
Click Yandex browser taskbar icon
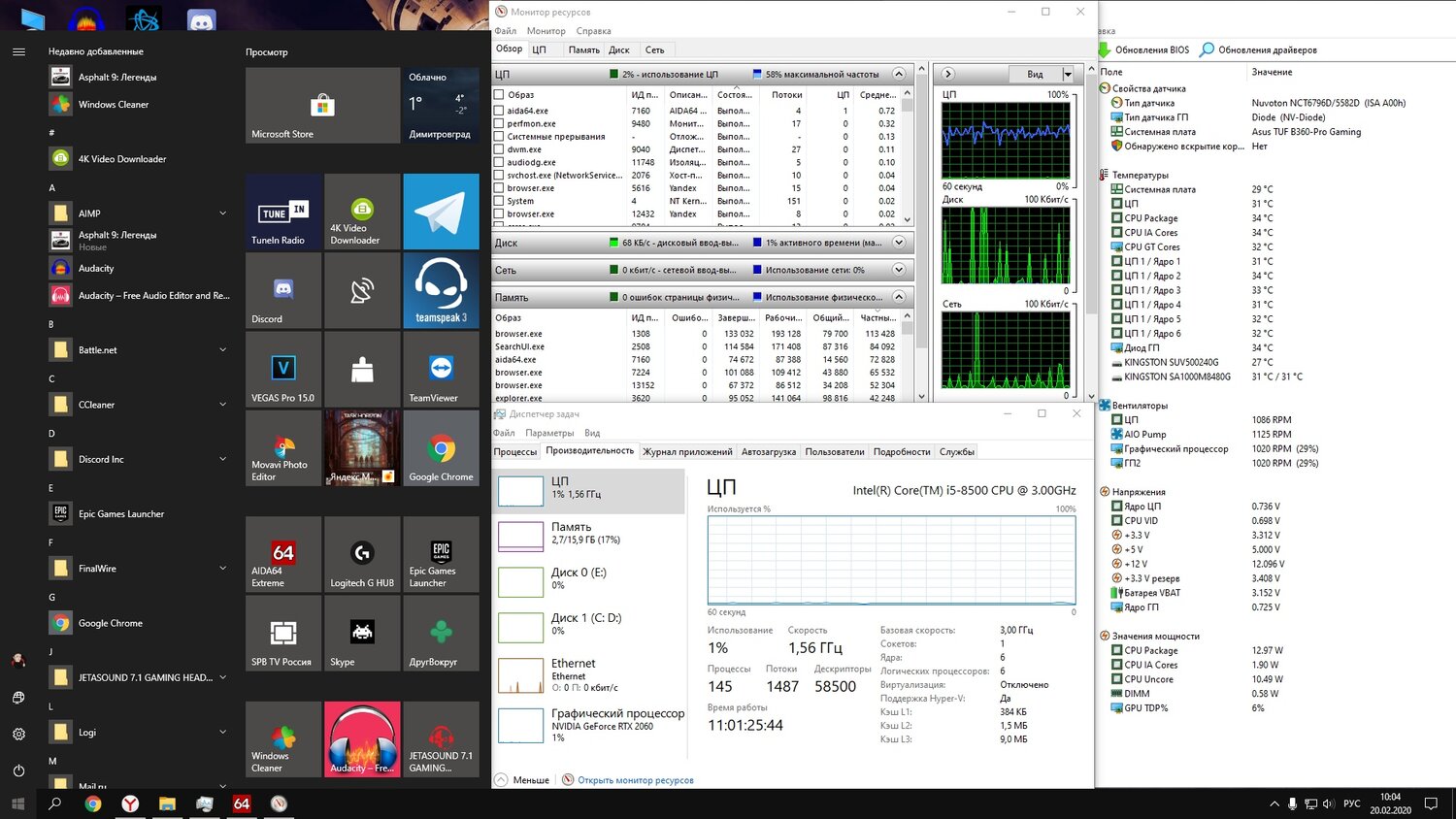(130, 803)
